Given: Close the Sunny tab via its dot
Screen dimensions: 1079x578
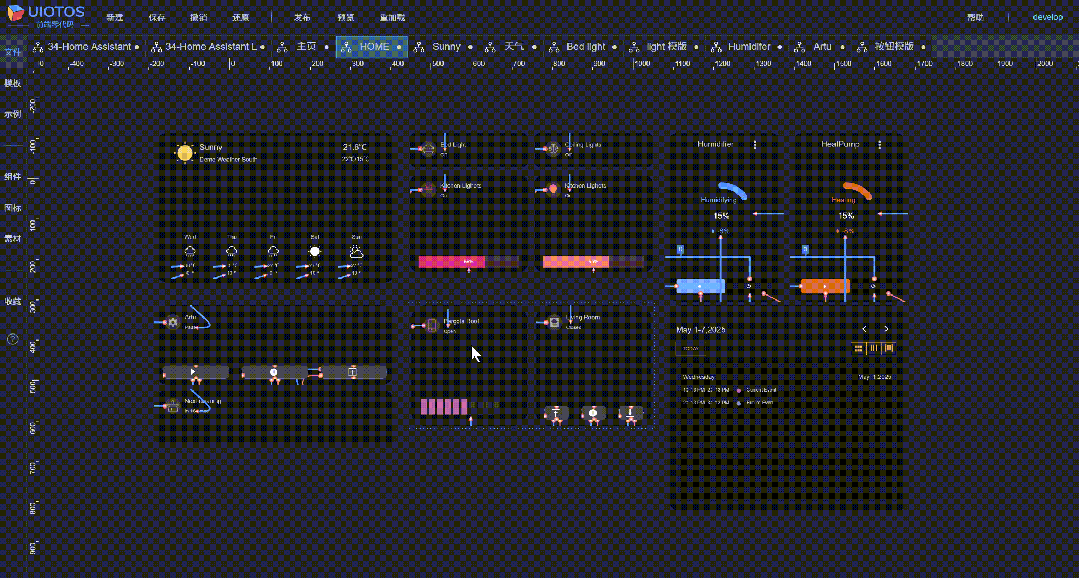Looking at the screenshot, I should click(x=470, y=47).
